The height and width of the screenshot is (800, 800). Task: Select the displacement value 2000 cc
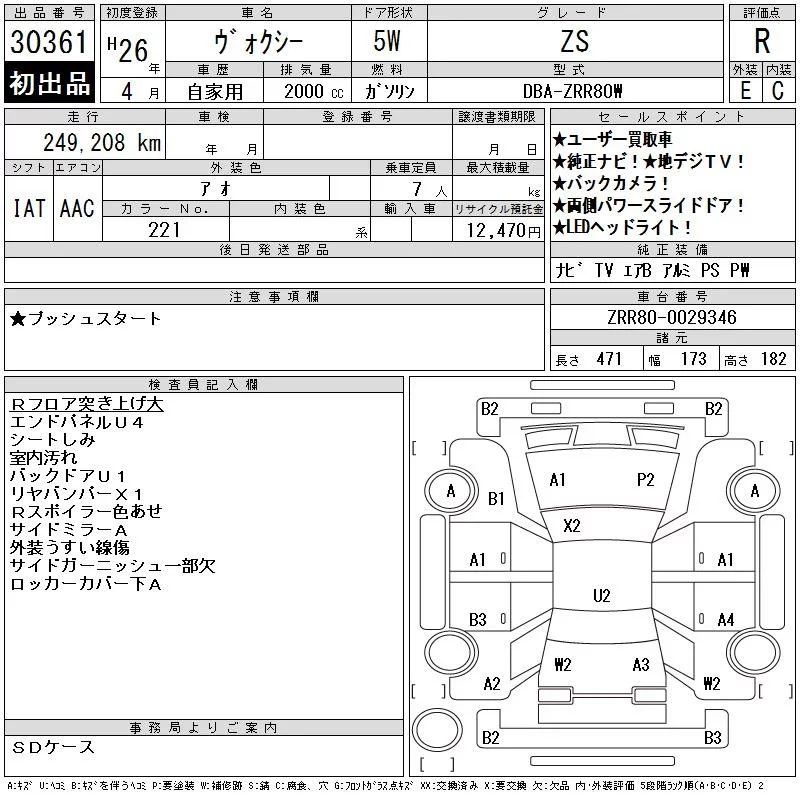[x=314, y=92]
